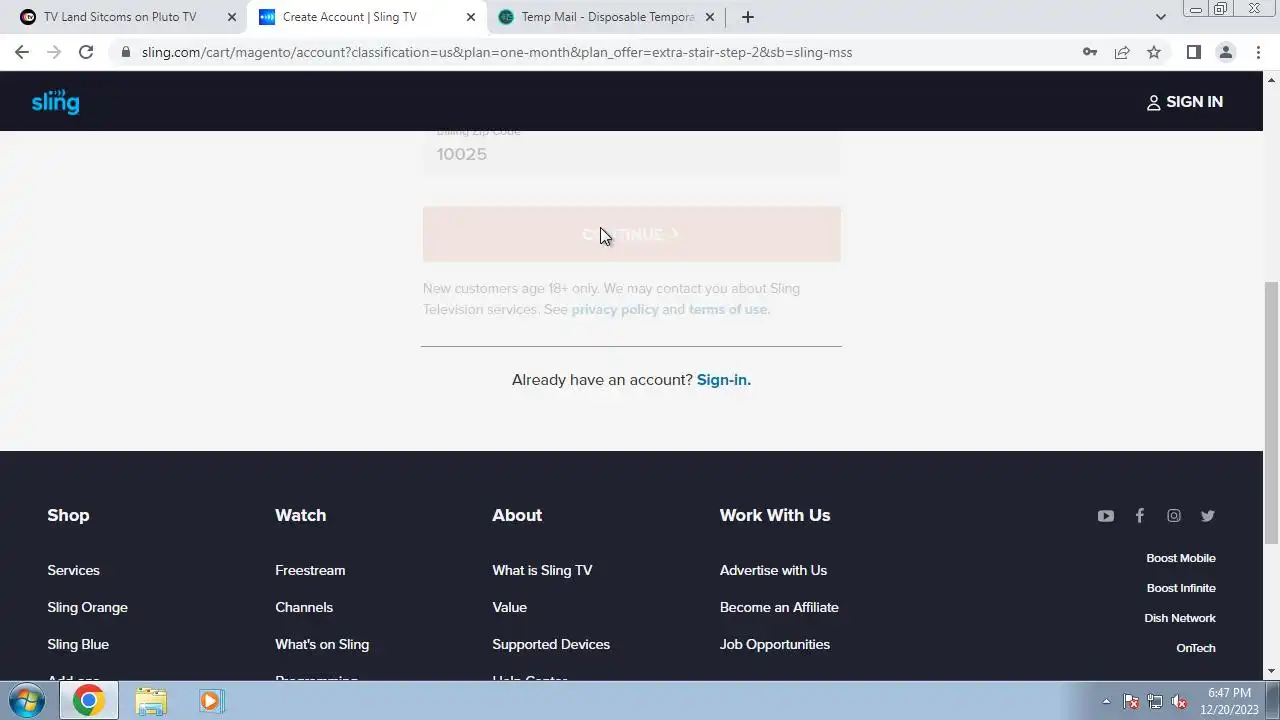Open Dish Network link

tap(1180, 618)
